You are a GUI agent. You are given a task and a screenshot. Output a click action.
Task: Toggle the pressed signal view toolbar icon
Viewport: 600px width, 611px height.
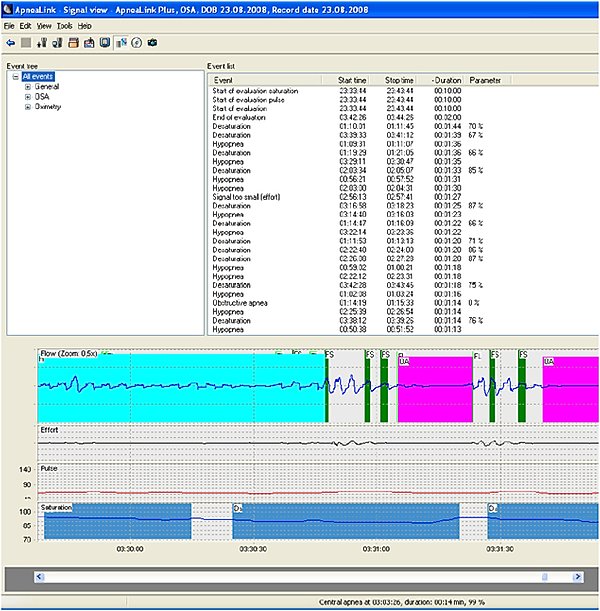pyautogui.click(x=121, y=43)
